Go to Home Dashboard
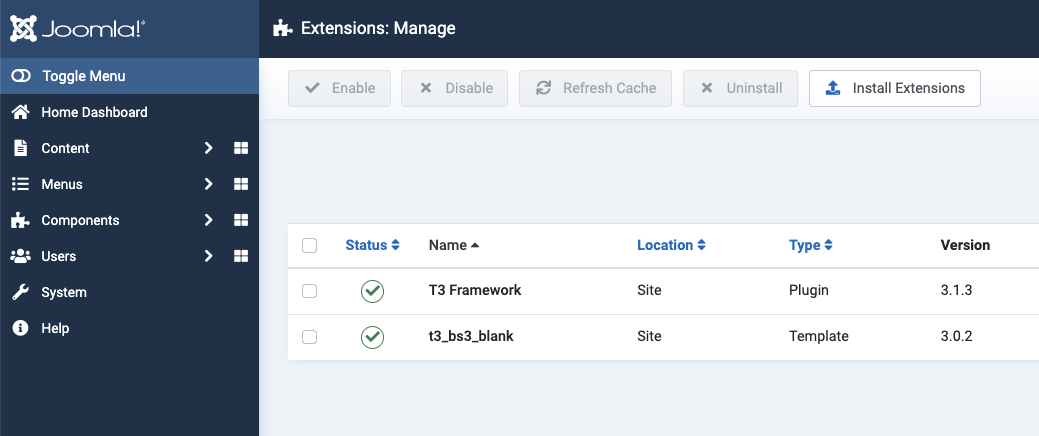 tap(94, 112)
